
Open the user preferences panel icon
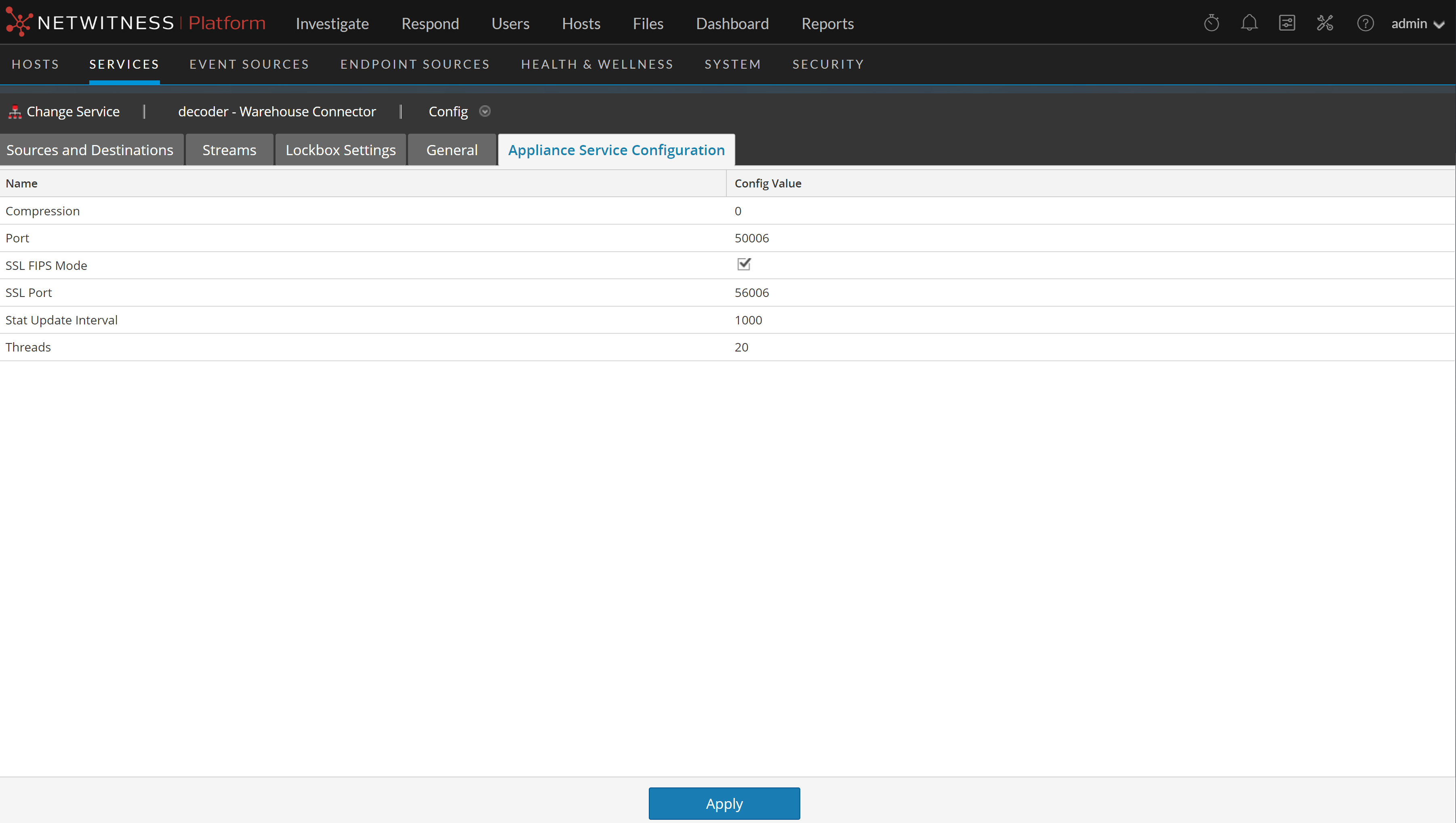[x=1287, y=23]
